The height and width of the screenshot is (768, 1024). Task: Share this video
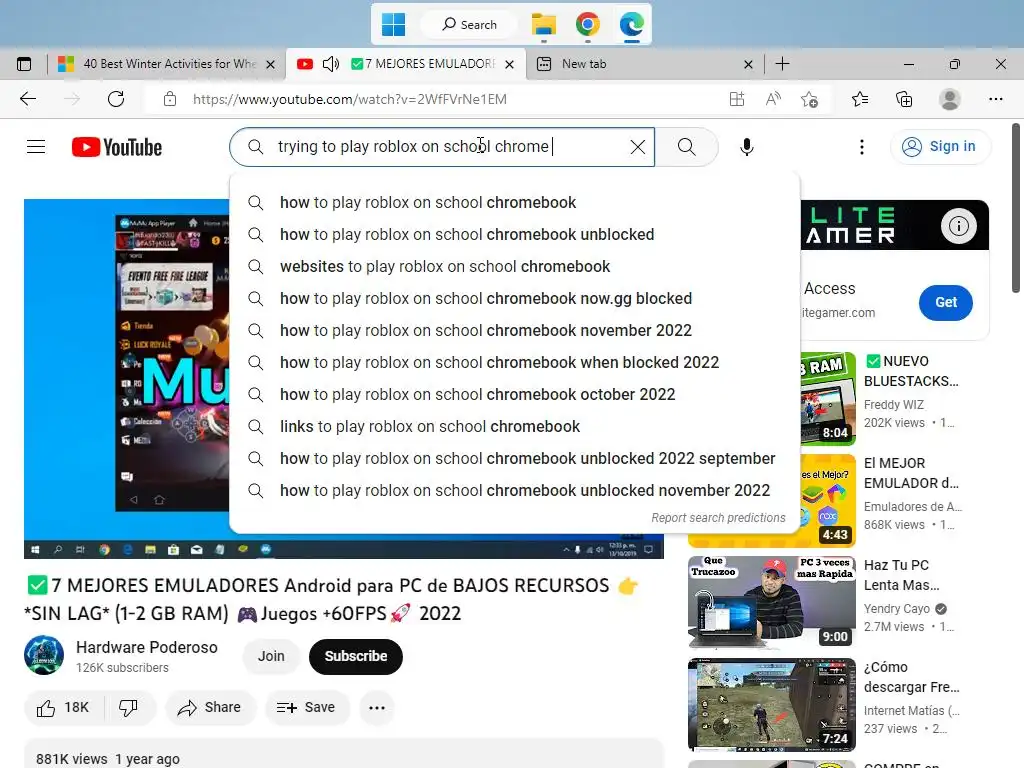tap(210, 707)
